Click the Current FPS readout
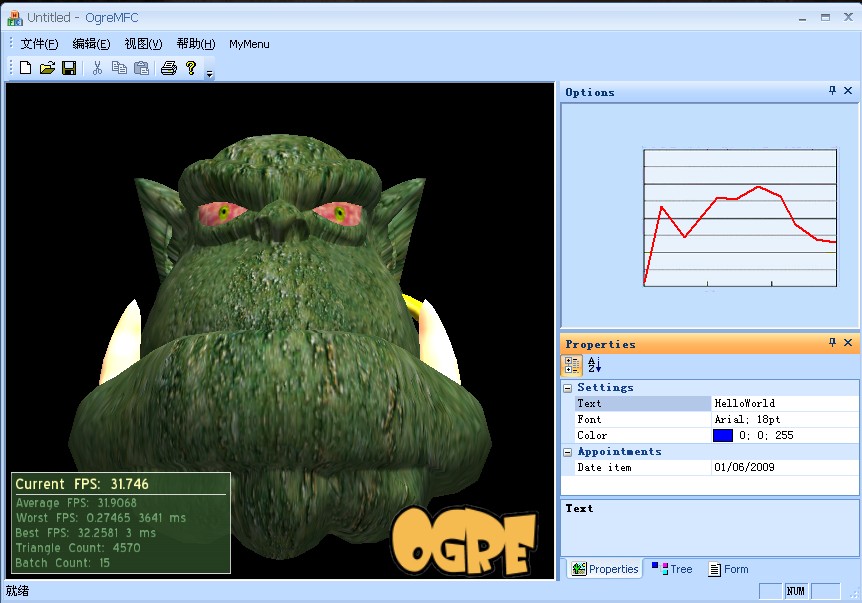This screenshot has width=862, height=603. point(82,484)
